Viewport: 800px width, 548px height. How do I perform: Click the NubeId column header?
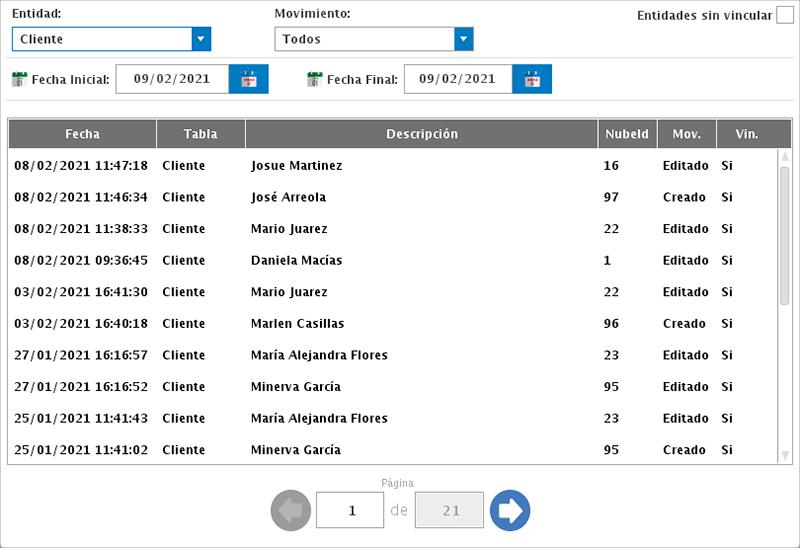pos(627,134)
